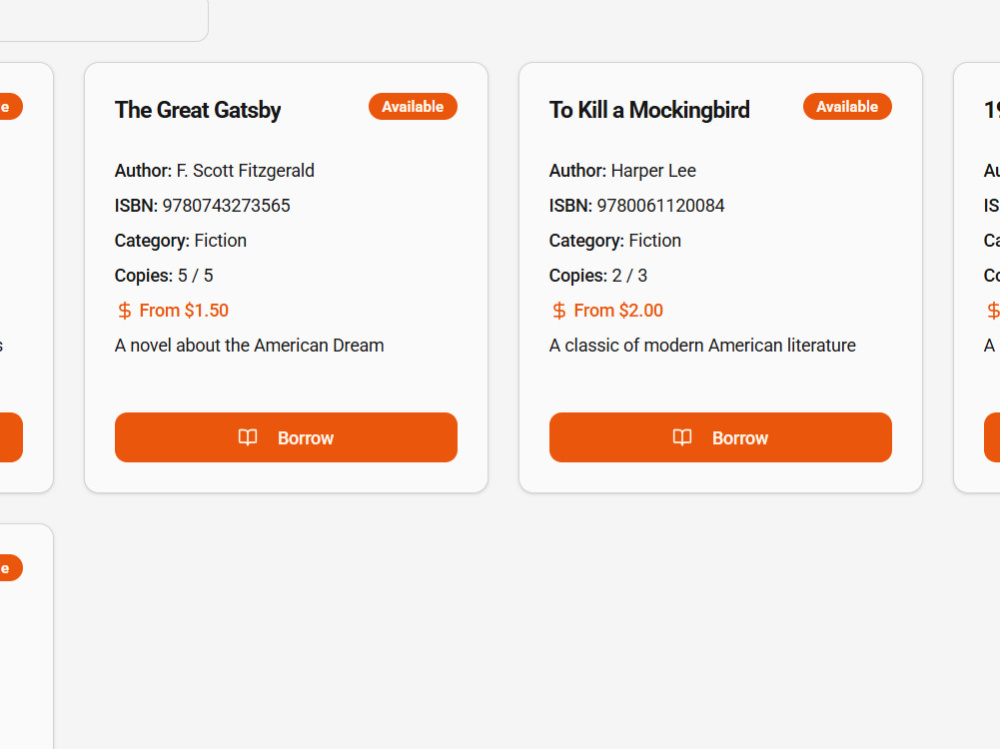Click the partial Borrow button on the right-edge card
Screen dimensions: 1000x749
coord(992,437)
